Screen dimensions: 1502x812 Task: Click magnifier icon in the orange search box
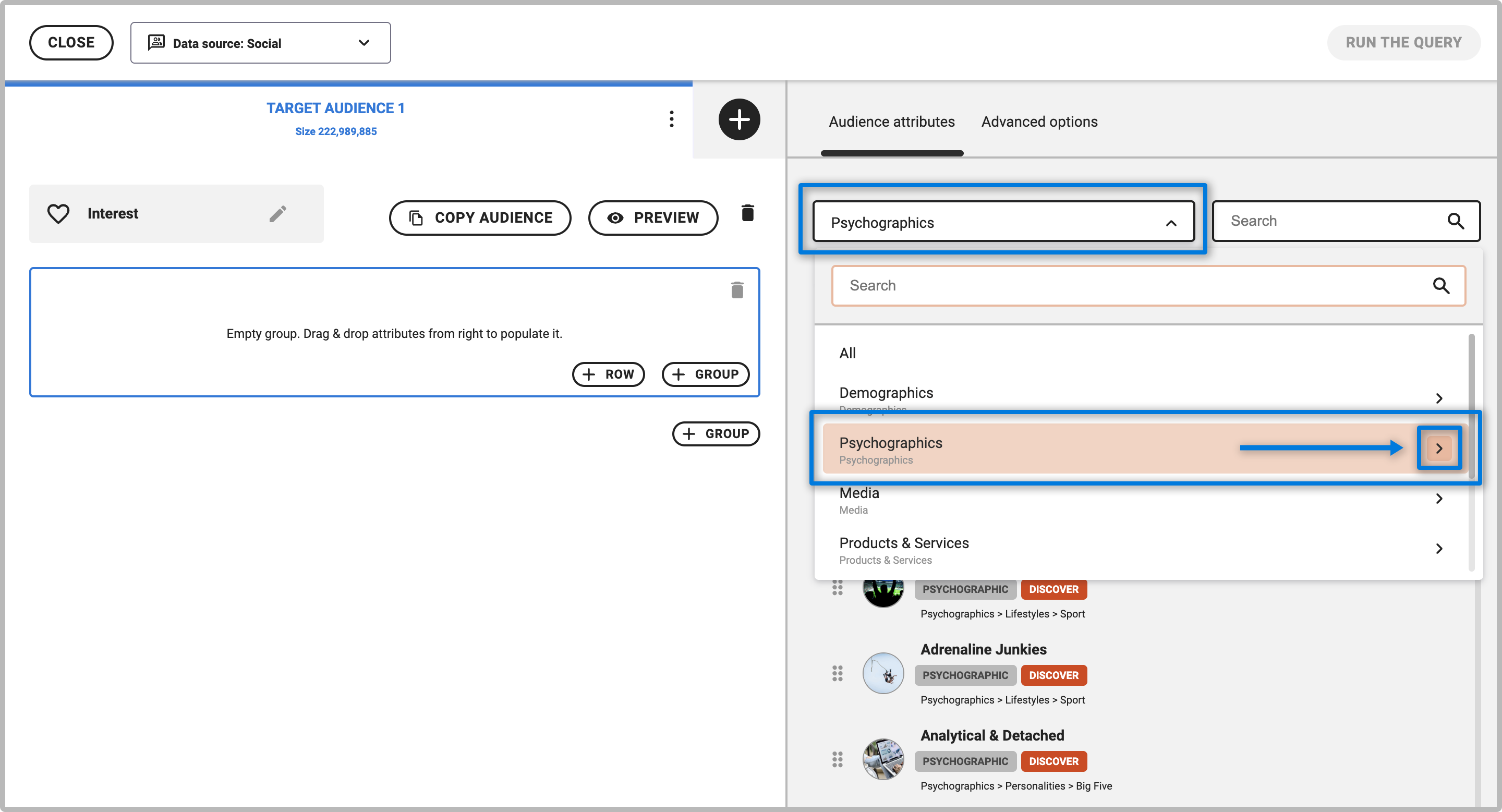point(1441,286)
